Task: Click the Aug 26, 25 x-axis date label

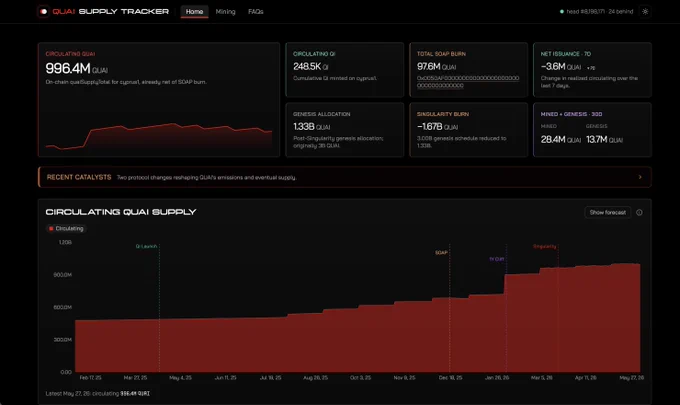Action: [x=315, y=378]
